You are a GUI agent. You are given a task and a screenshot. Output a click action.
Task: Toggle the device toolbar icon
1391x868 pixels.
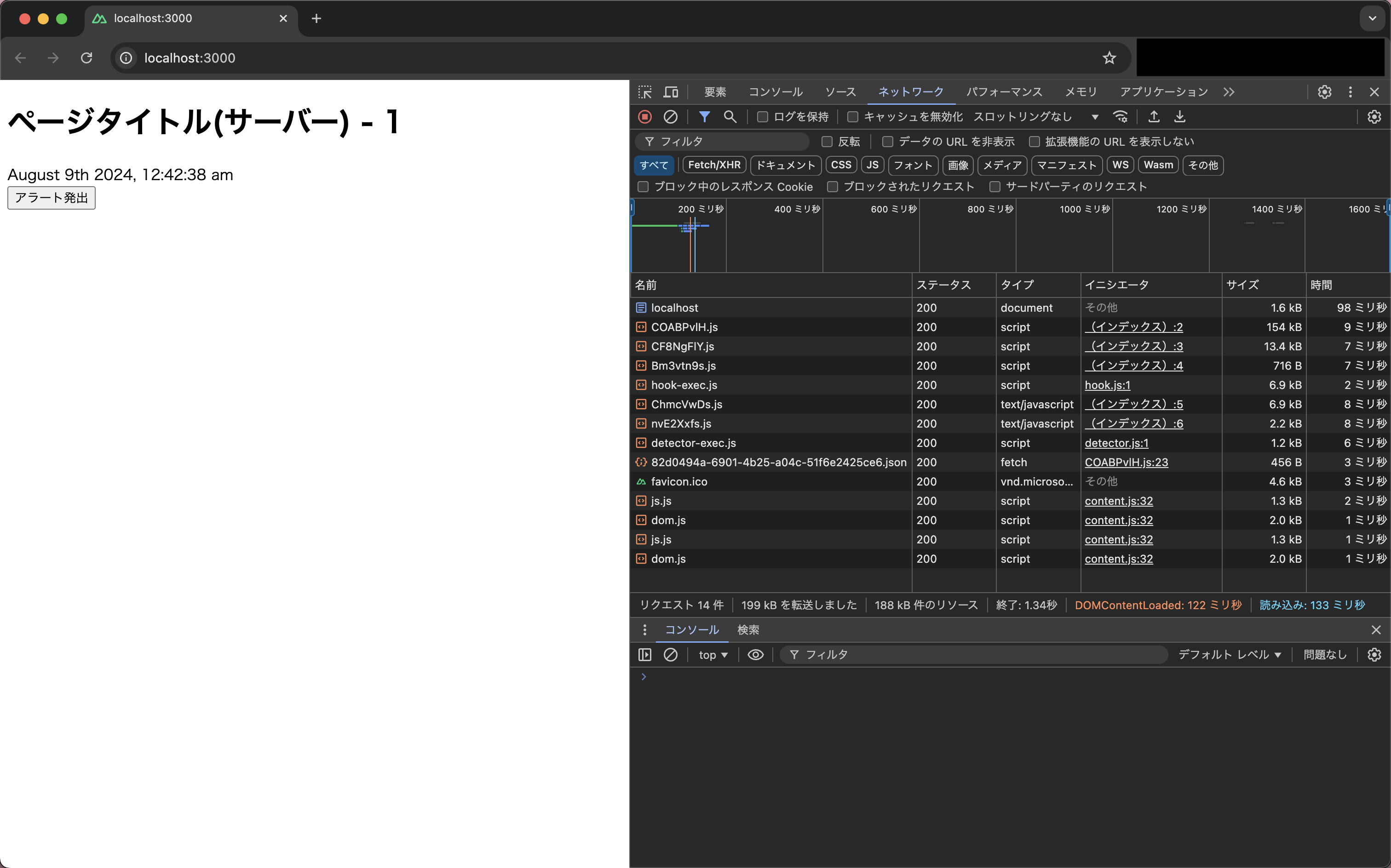point(670,92)
